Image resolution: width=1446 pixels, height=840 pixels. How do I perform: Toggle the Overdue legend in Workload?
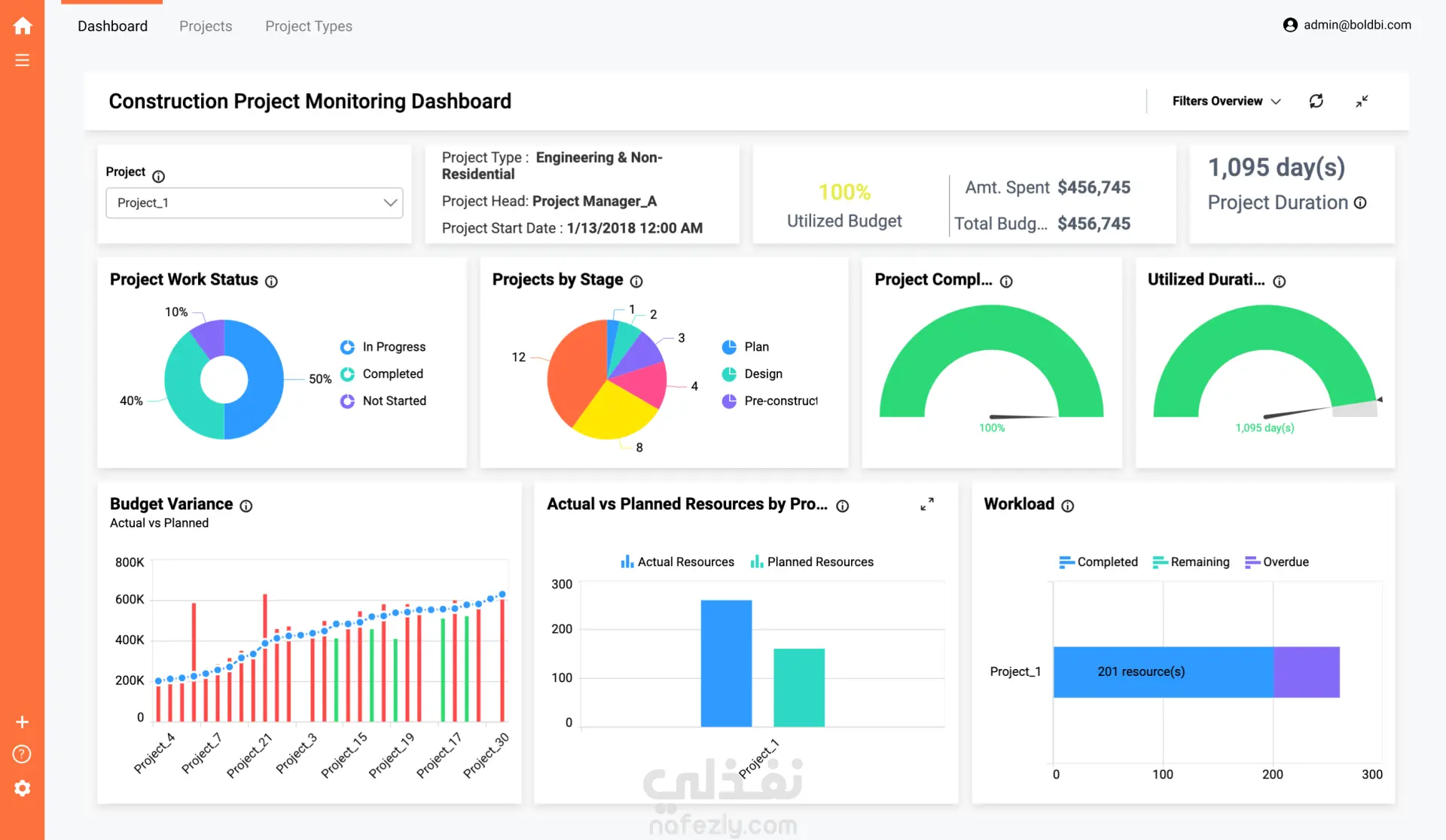pyautogui.click(x=1277, y=562)
